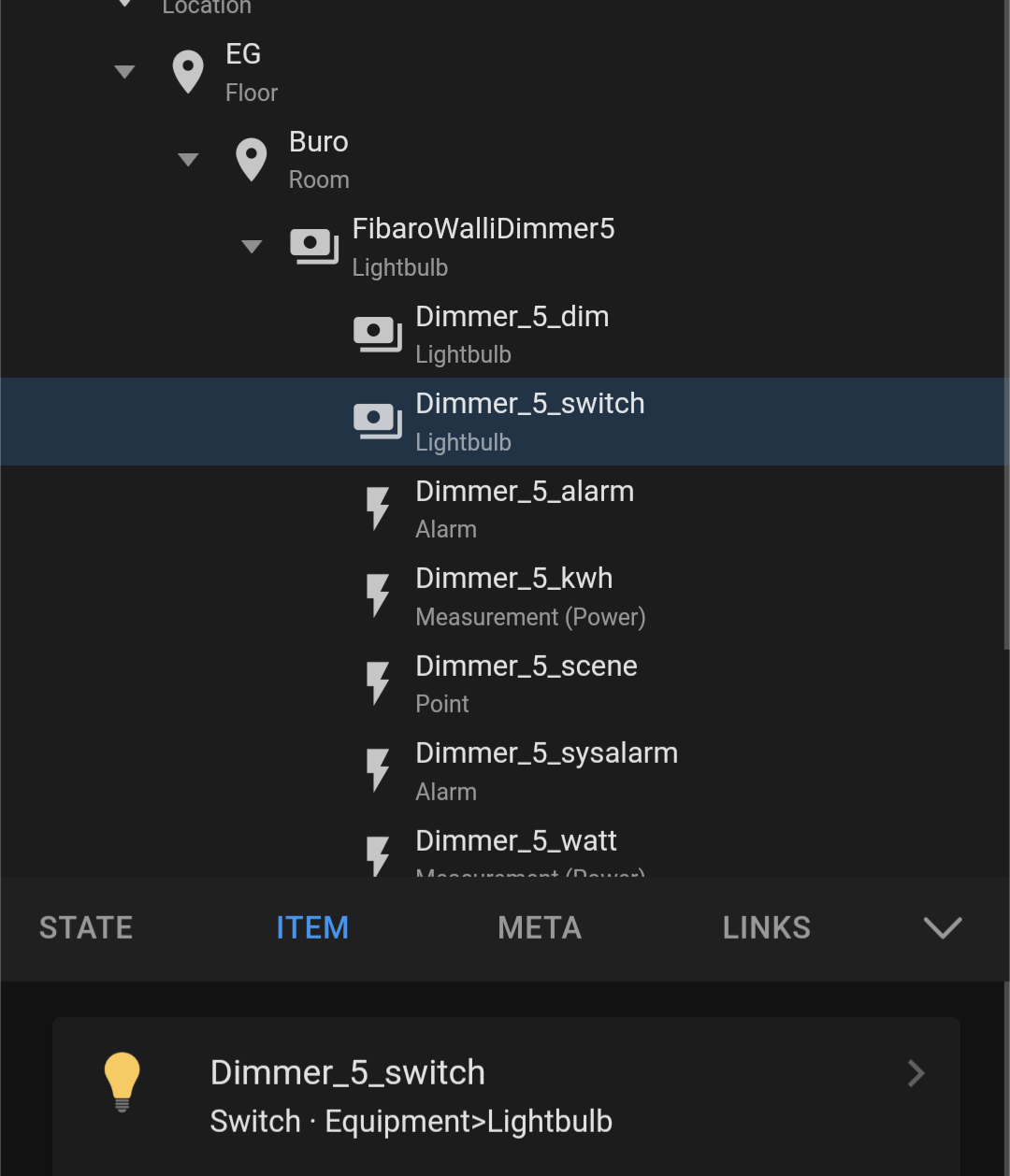Collapse the FibaroWalliDimmer5 group arrow

252,247
